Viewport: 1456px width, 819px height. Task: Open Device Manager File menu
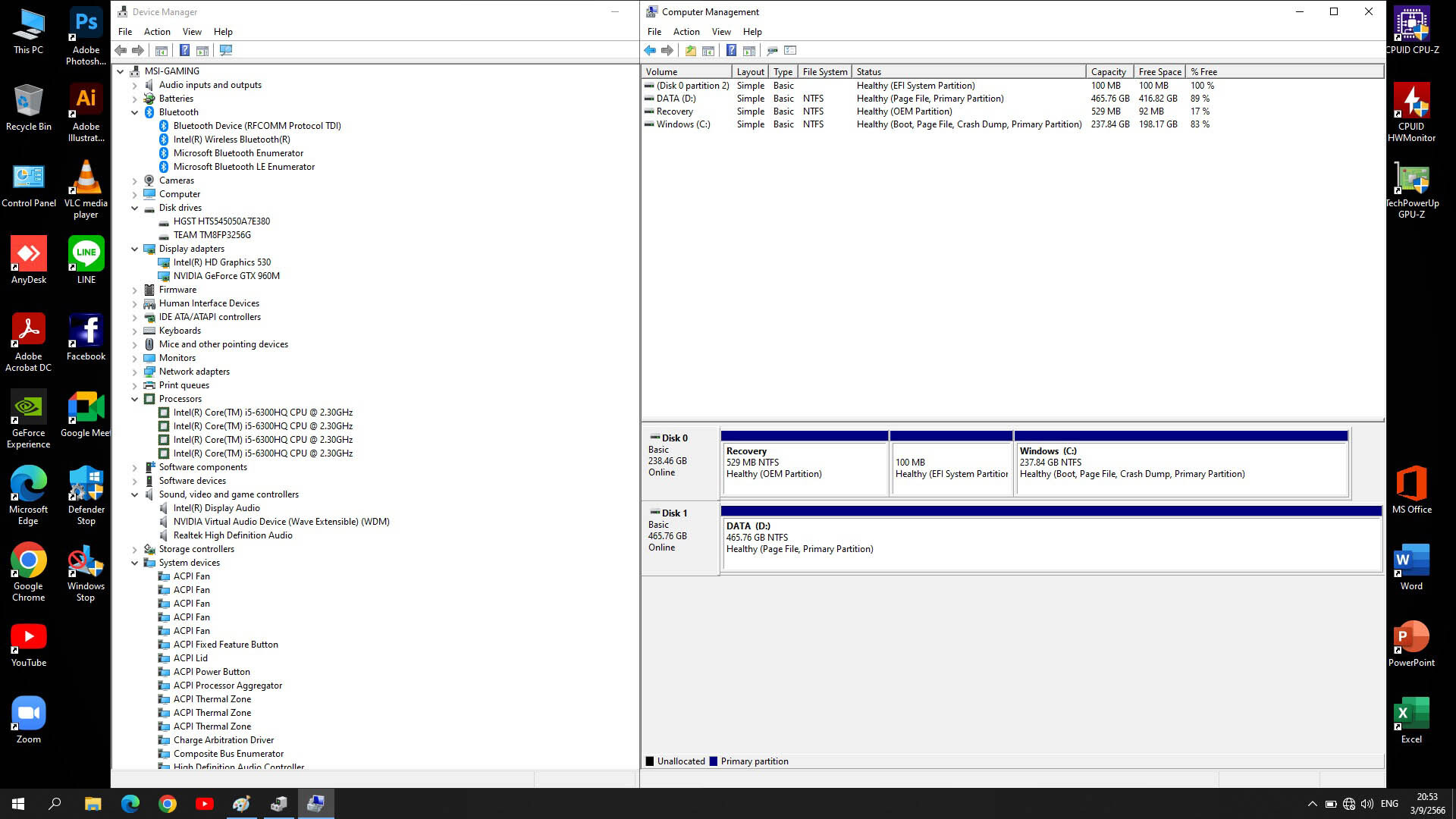point(125,32)
